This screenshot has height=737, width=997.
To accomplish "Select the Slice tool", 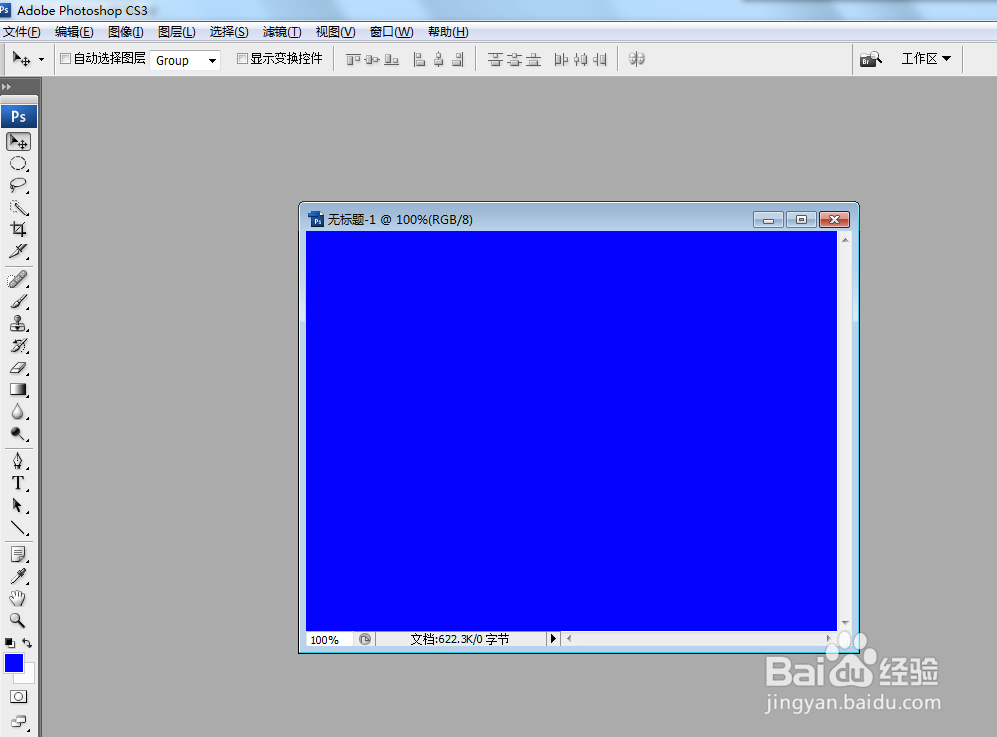I will (x=18, y=251).
